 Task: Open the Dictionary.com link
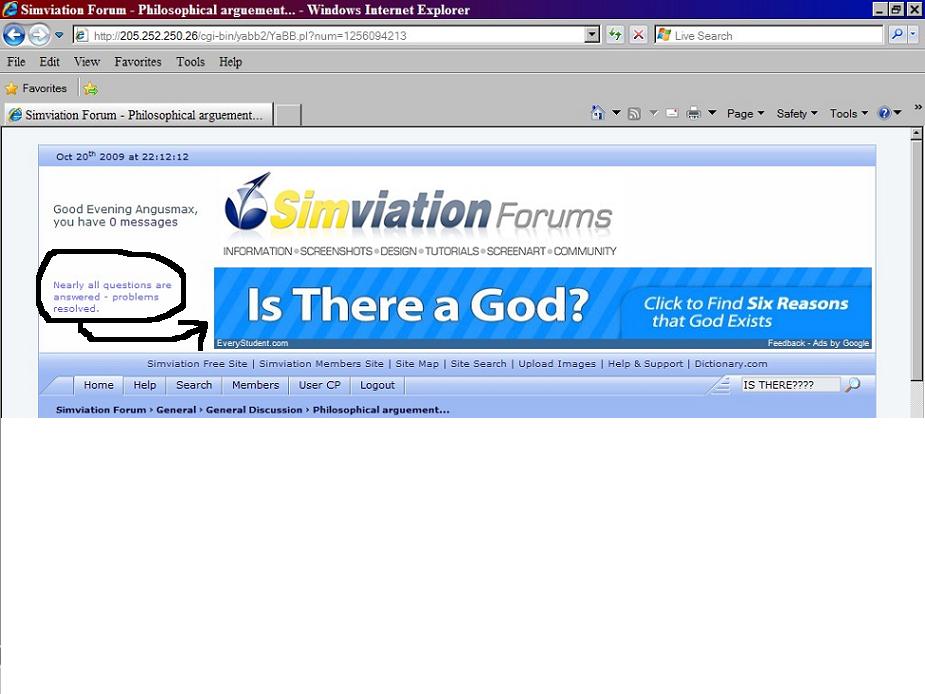pos(731,364)
